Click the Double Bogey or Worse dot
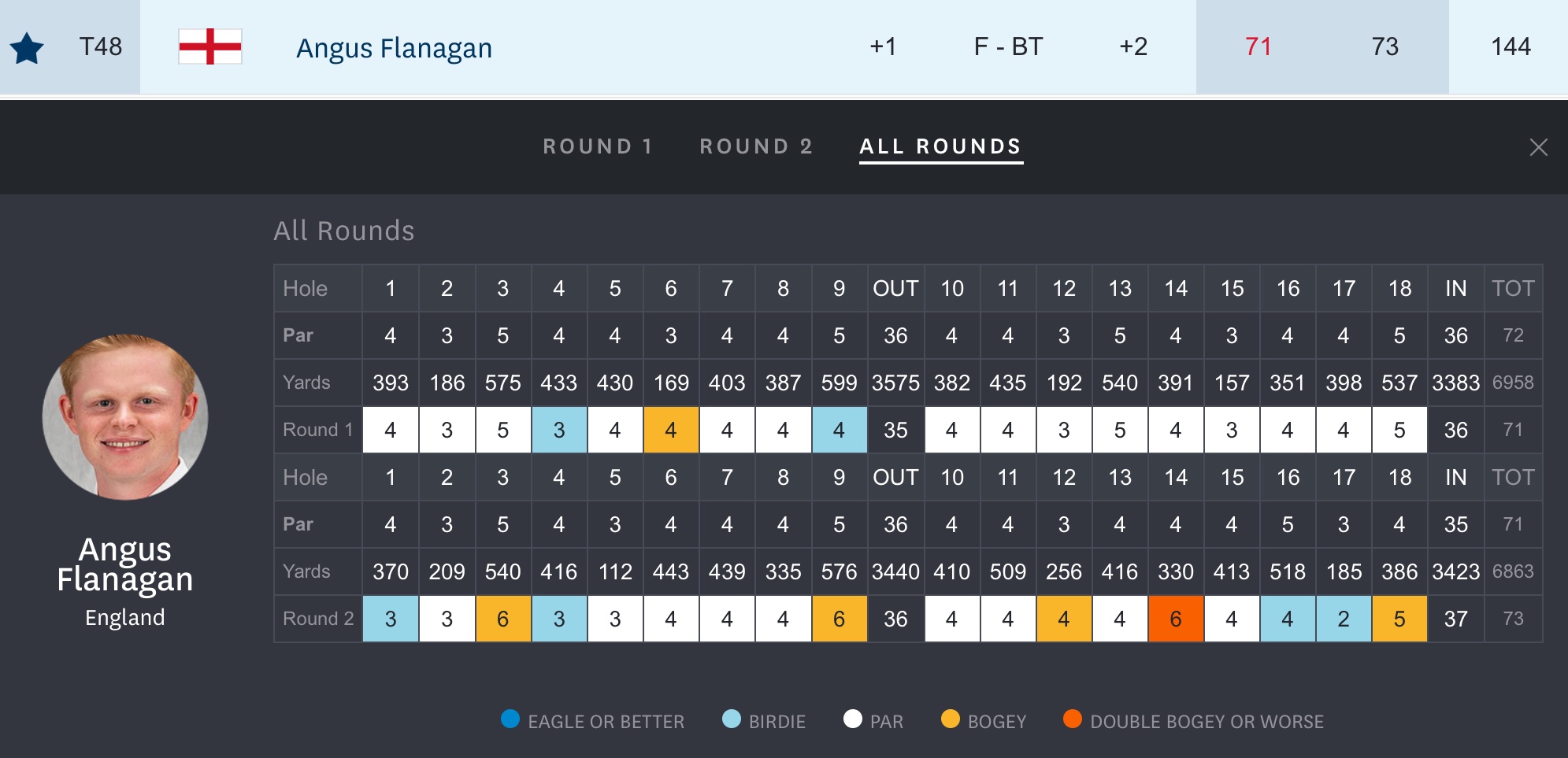 [1073, 719]
